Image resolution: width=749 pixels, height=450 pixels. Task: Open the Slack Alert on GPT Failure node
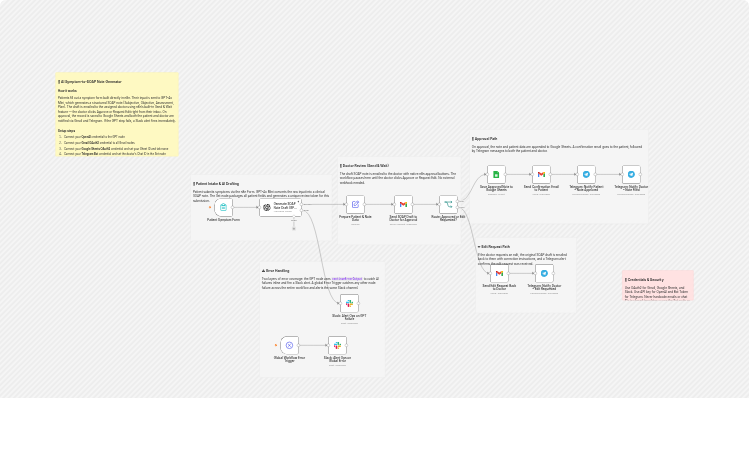point(349,303)
